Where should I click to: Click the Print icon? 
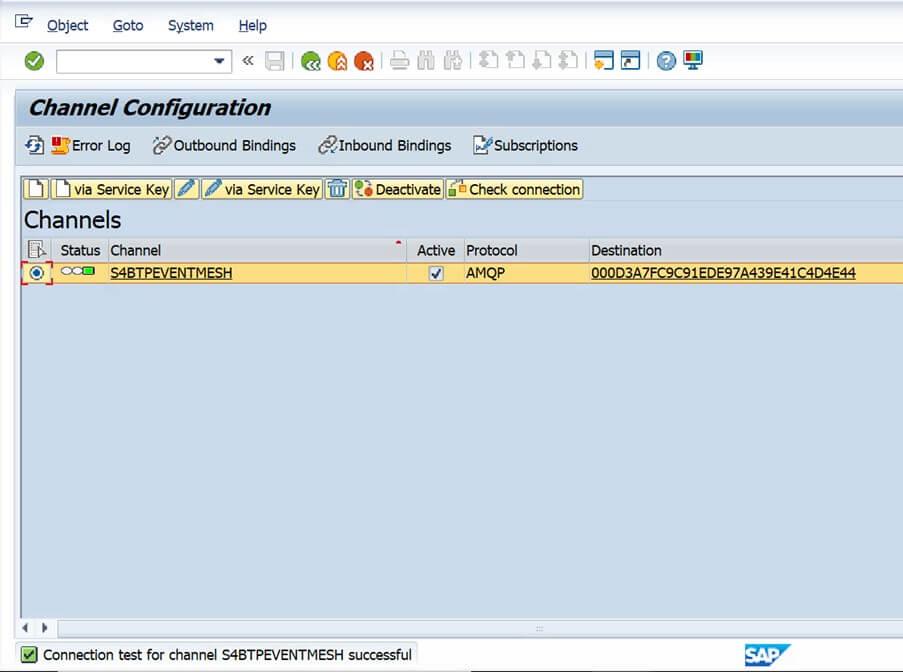coord(399,60)
